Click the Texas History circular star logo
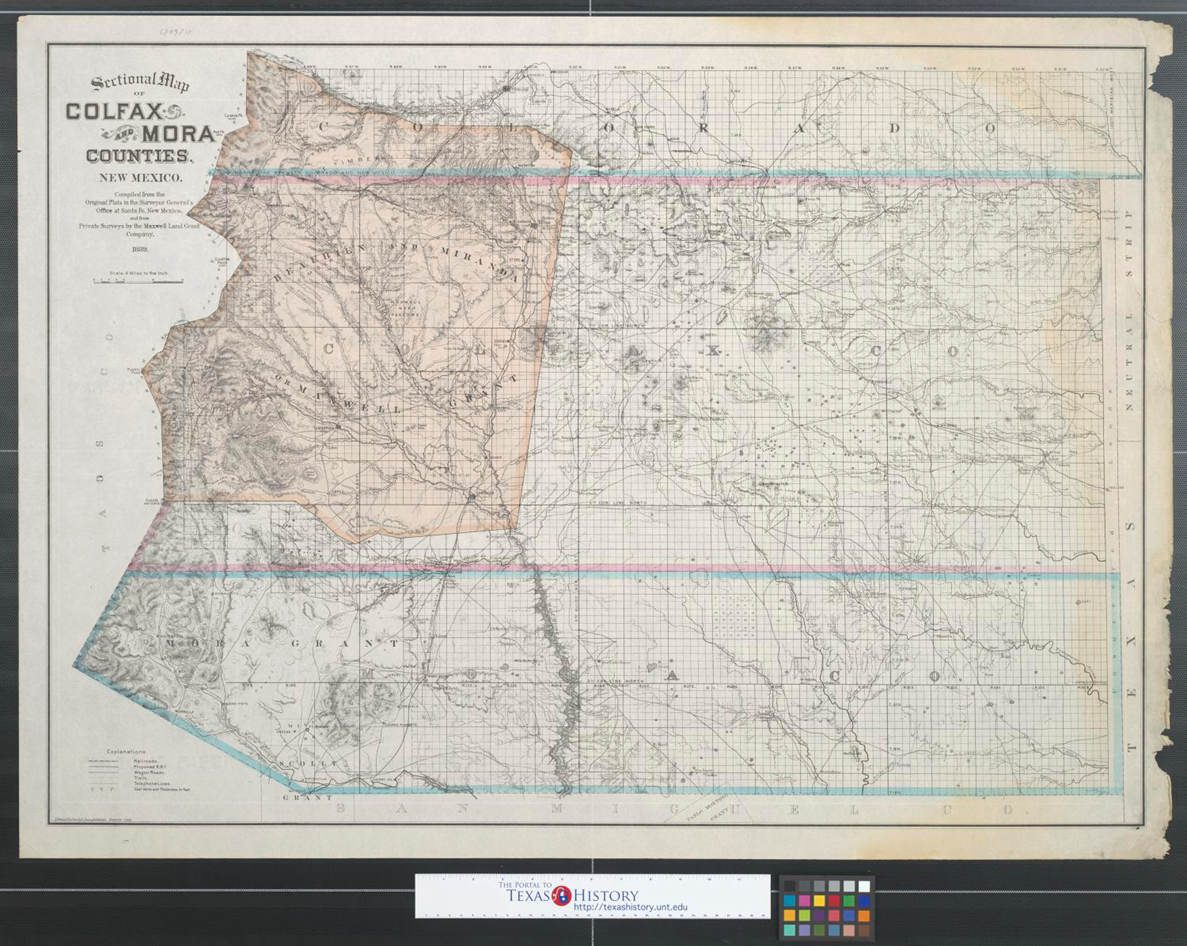 (562, 896)
